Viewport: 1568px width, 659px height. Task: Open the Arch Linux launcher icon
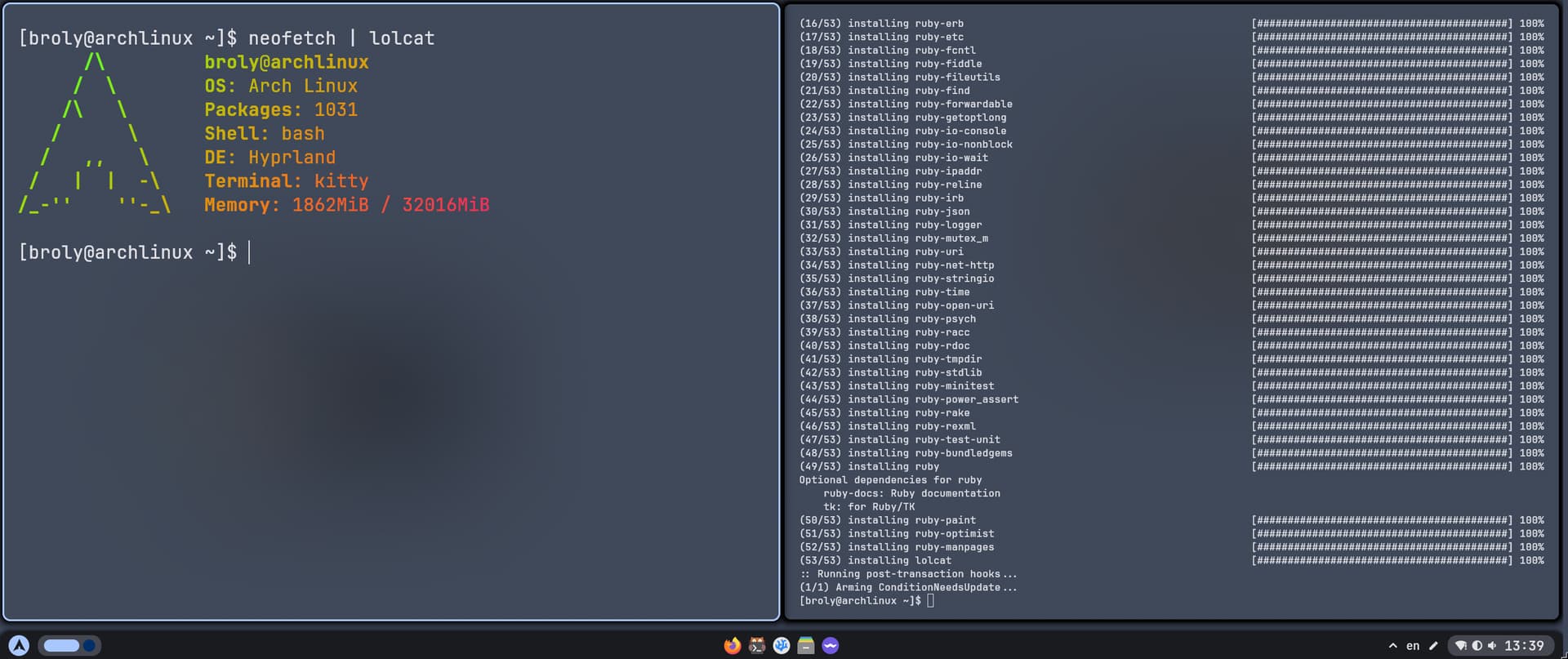pos(19,645)
